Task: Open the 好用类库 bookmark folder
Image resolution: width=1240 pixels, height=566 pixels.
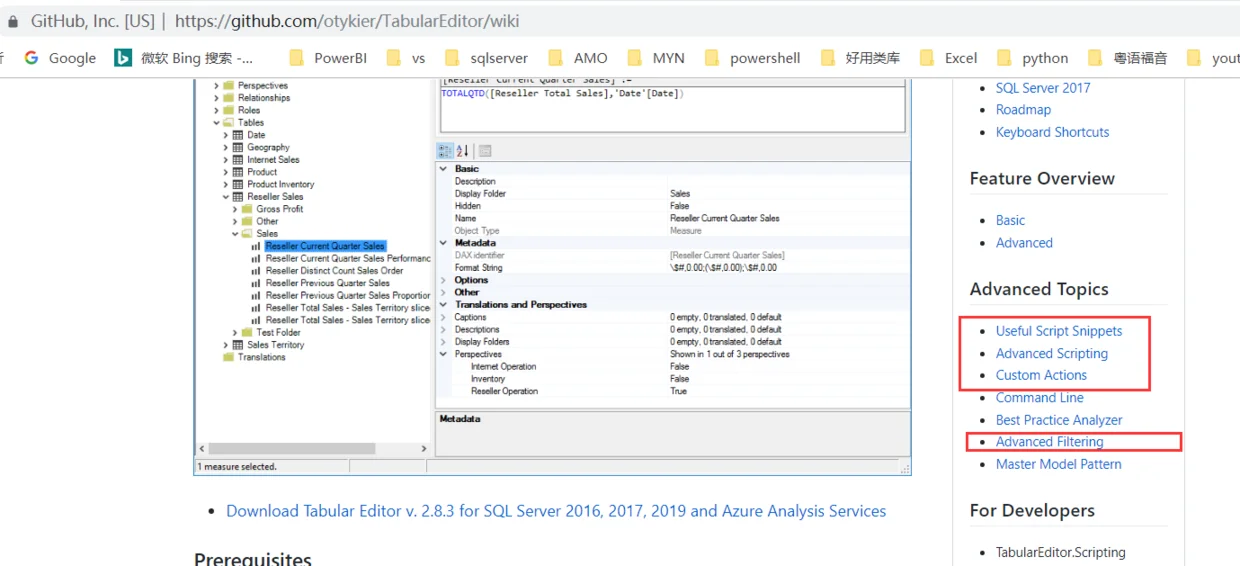Action: (x=860, y=58)
